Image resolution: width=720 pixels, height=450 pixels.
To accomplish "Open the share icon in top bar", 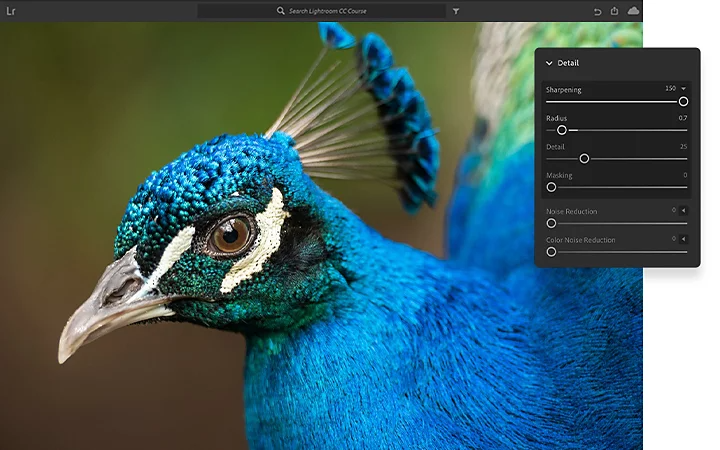I will pyautogui.click(x=615, y=11).
